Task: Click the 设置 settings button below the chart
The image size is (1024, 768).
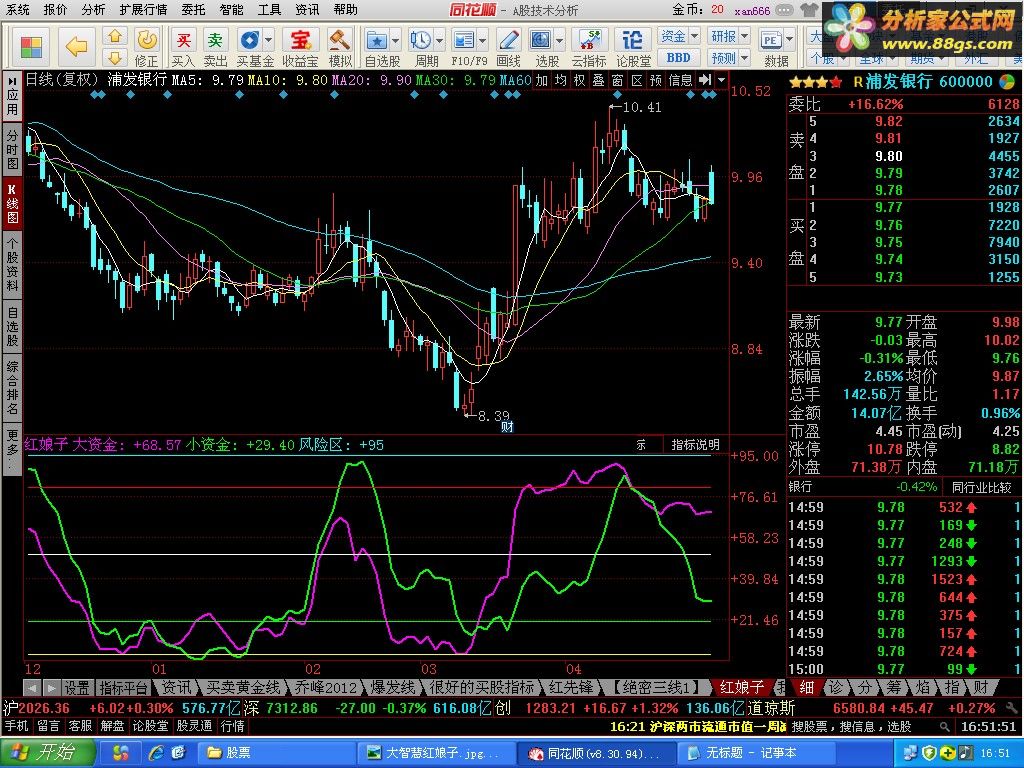Action: [x=76, y=688]
